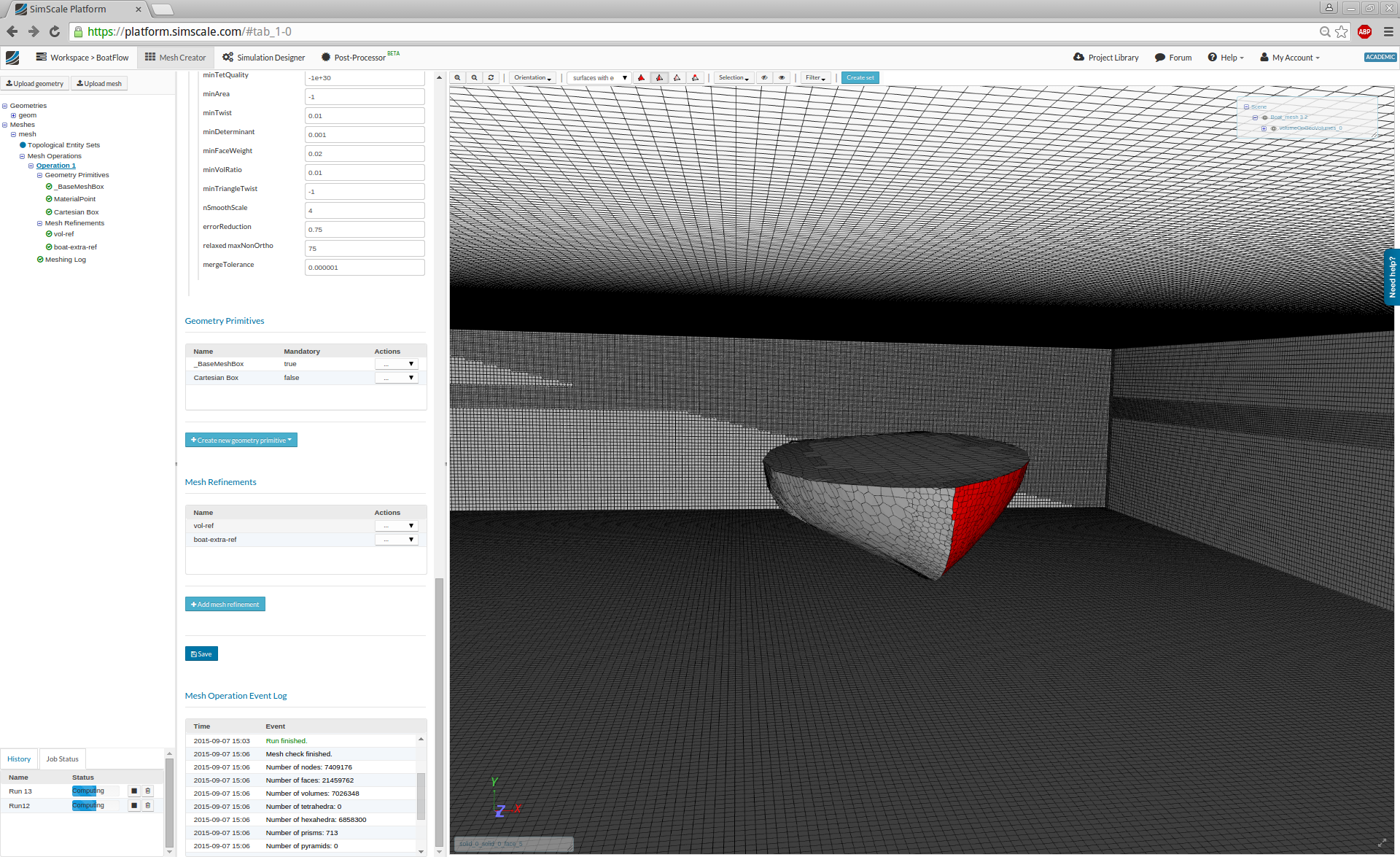Image resolution: width=1400 pixels, height=857 pixels.
Task: Open the Actions dropdown for vol-ref refinement
Action: click(x=396, y=525)
